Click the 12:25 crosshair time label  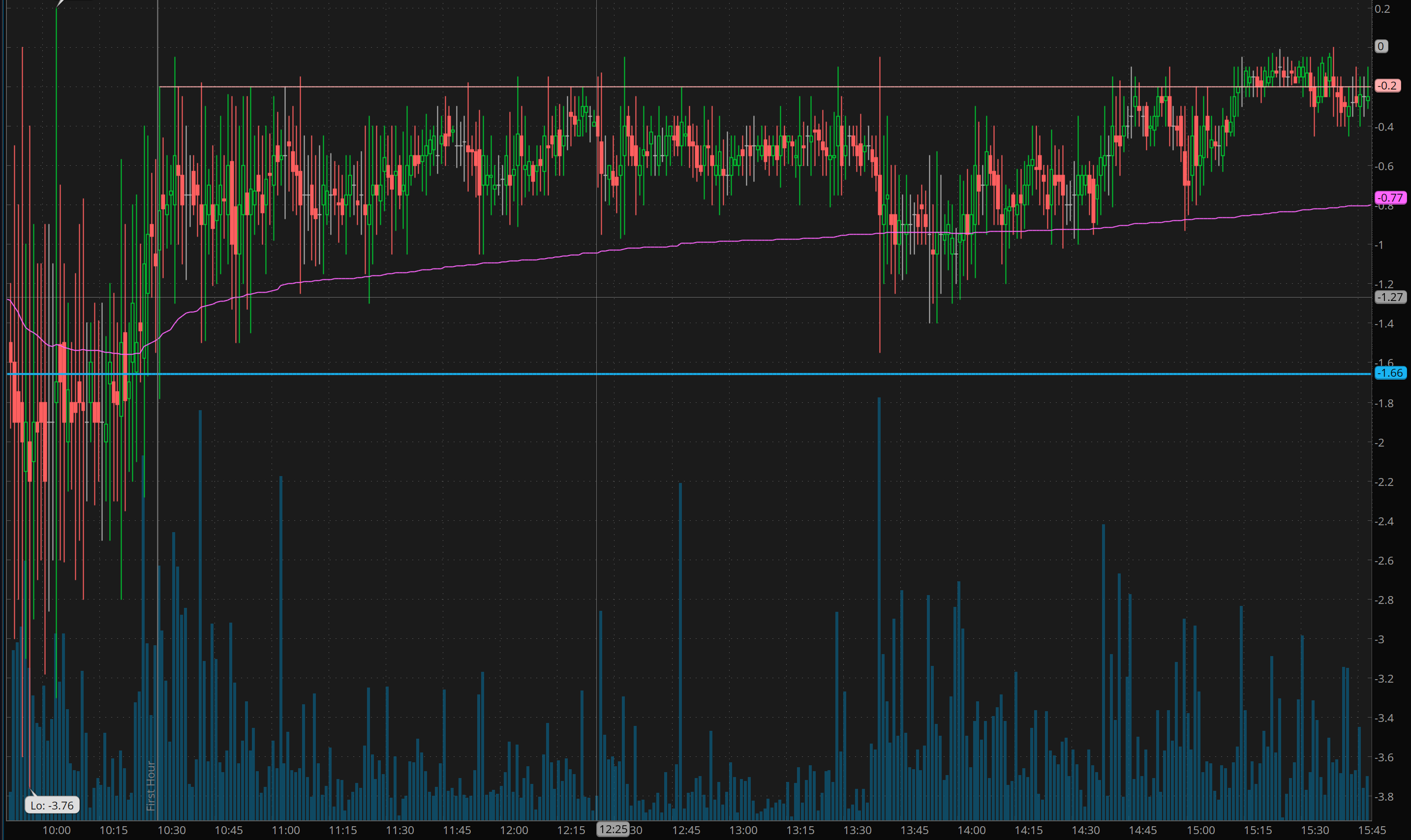(x=613, y=829)
